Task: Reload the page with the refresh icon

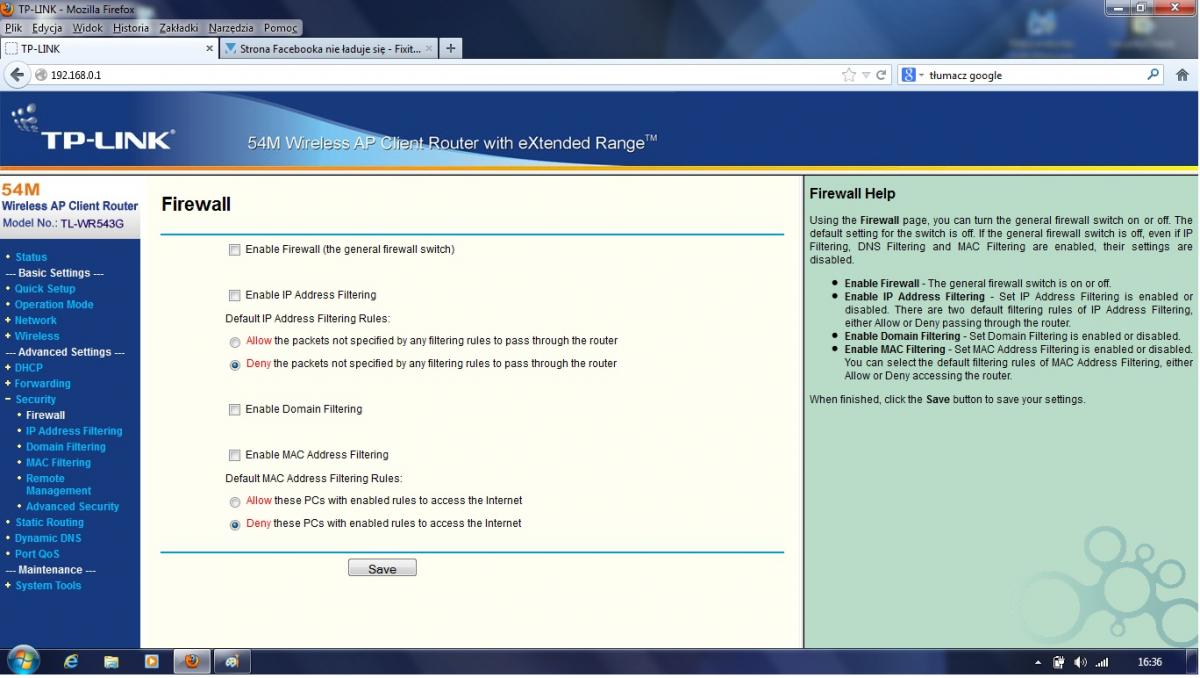Action: (882, 75)
